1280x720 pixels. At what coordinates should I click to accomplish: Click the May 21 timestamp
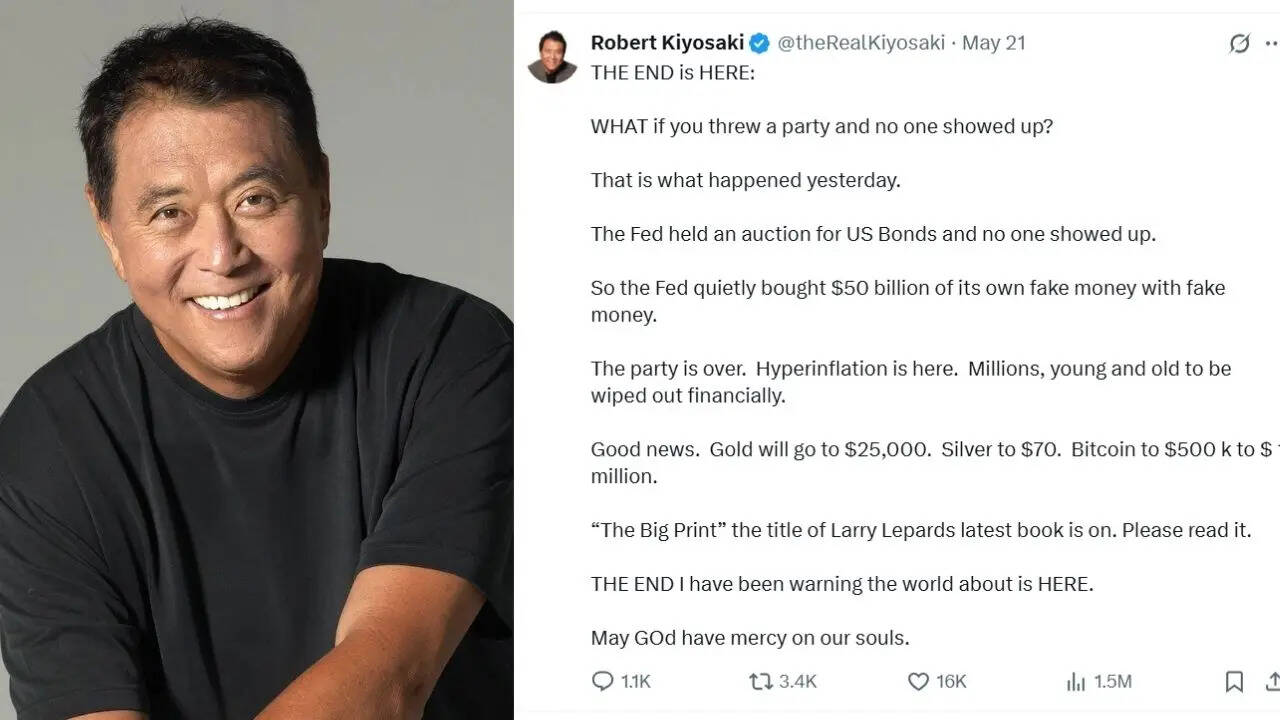click(x=994, y=43)
